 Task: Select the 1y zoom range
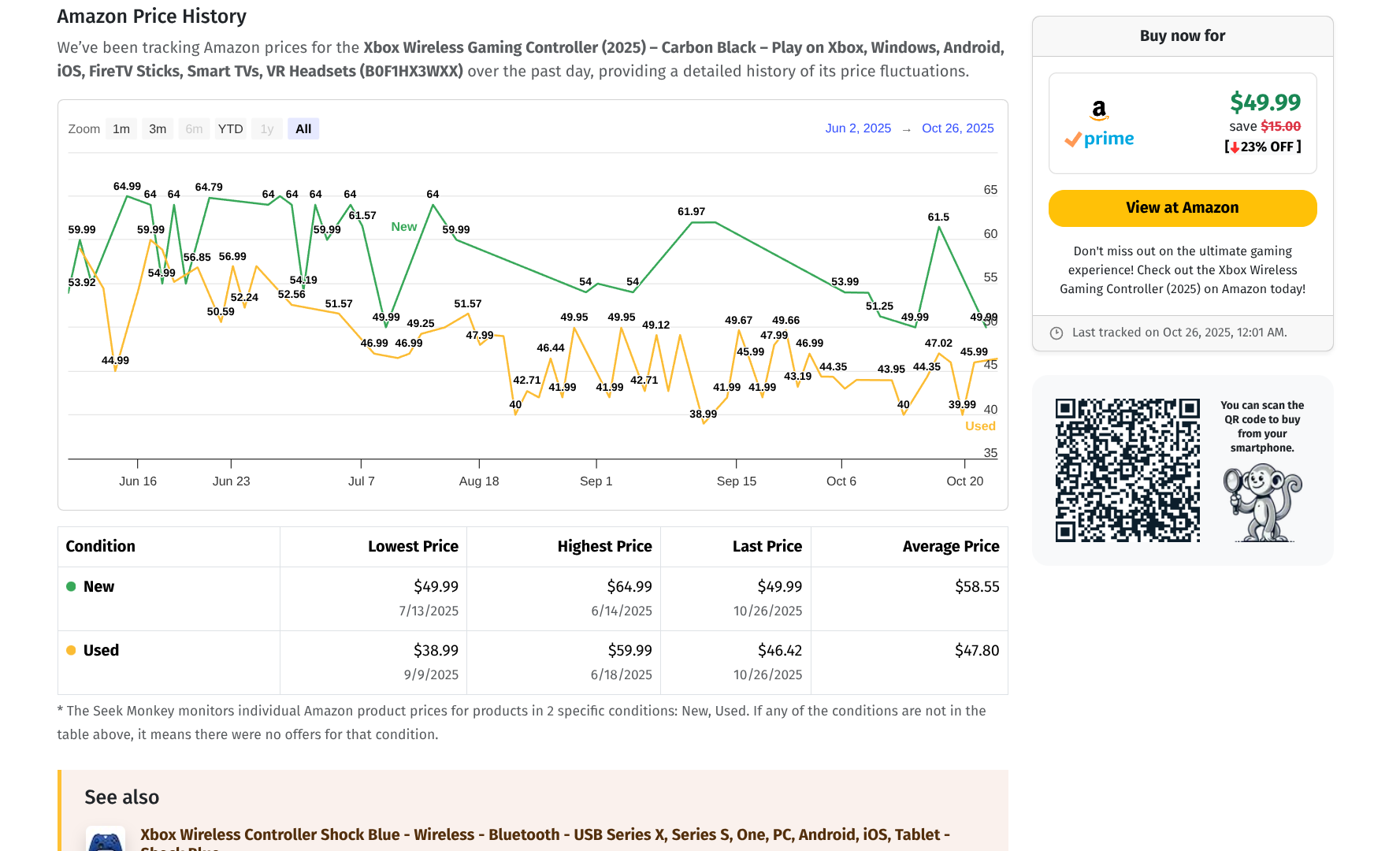(267, 128)
